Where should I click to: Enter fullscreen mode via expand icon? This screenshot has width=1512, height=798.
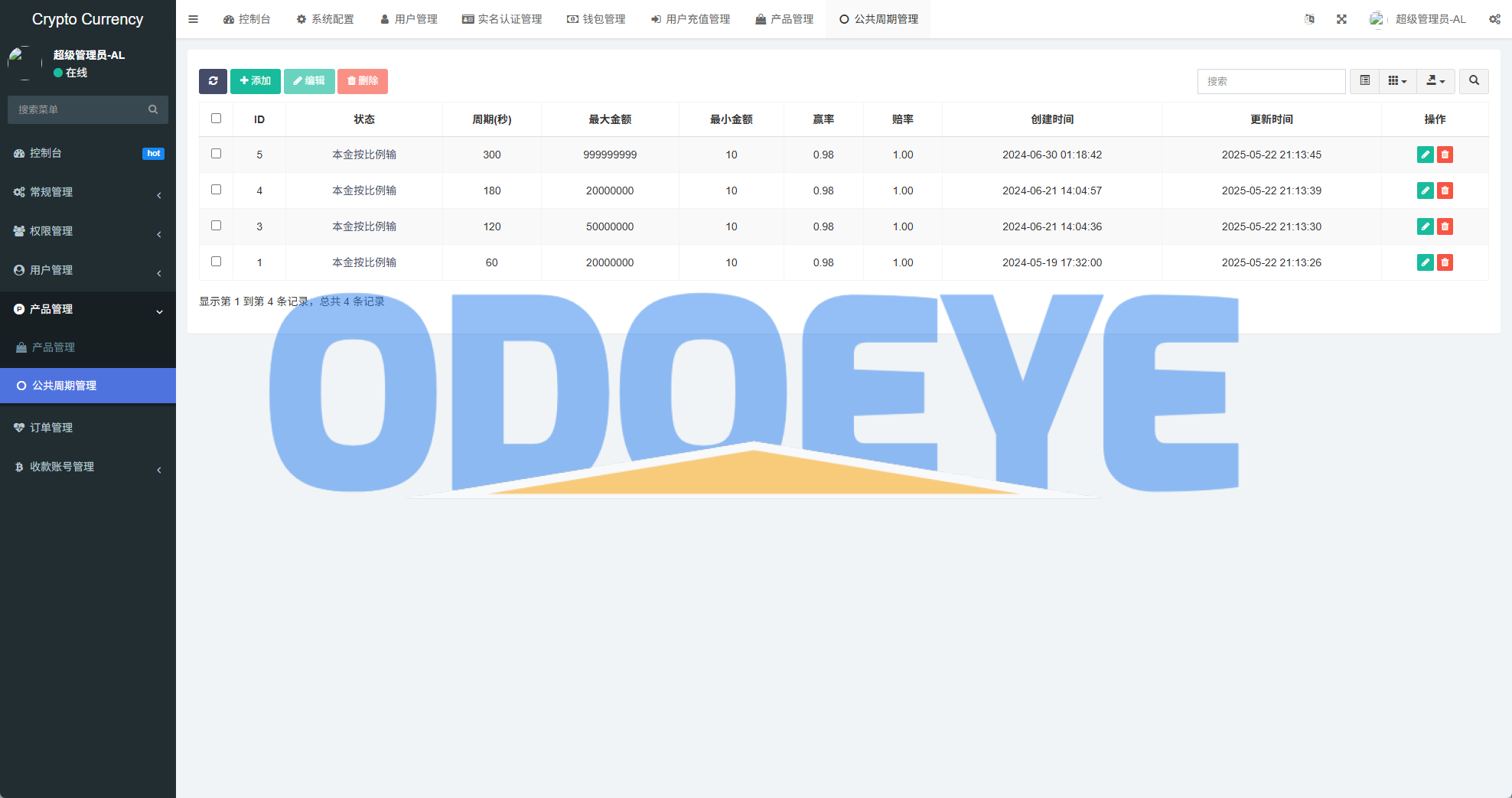pyautogui.click(x=1341, y=19)
